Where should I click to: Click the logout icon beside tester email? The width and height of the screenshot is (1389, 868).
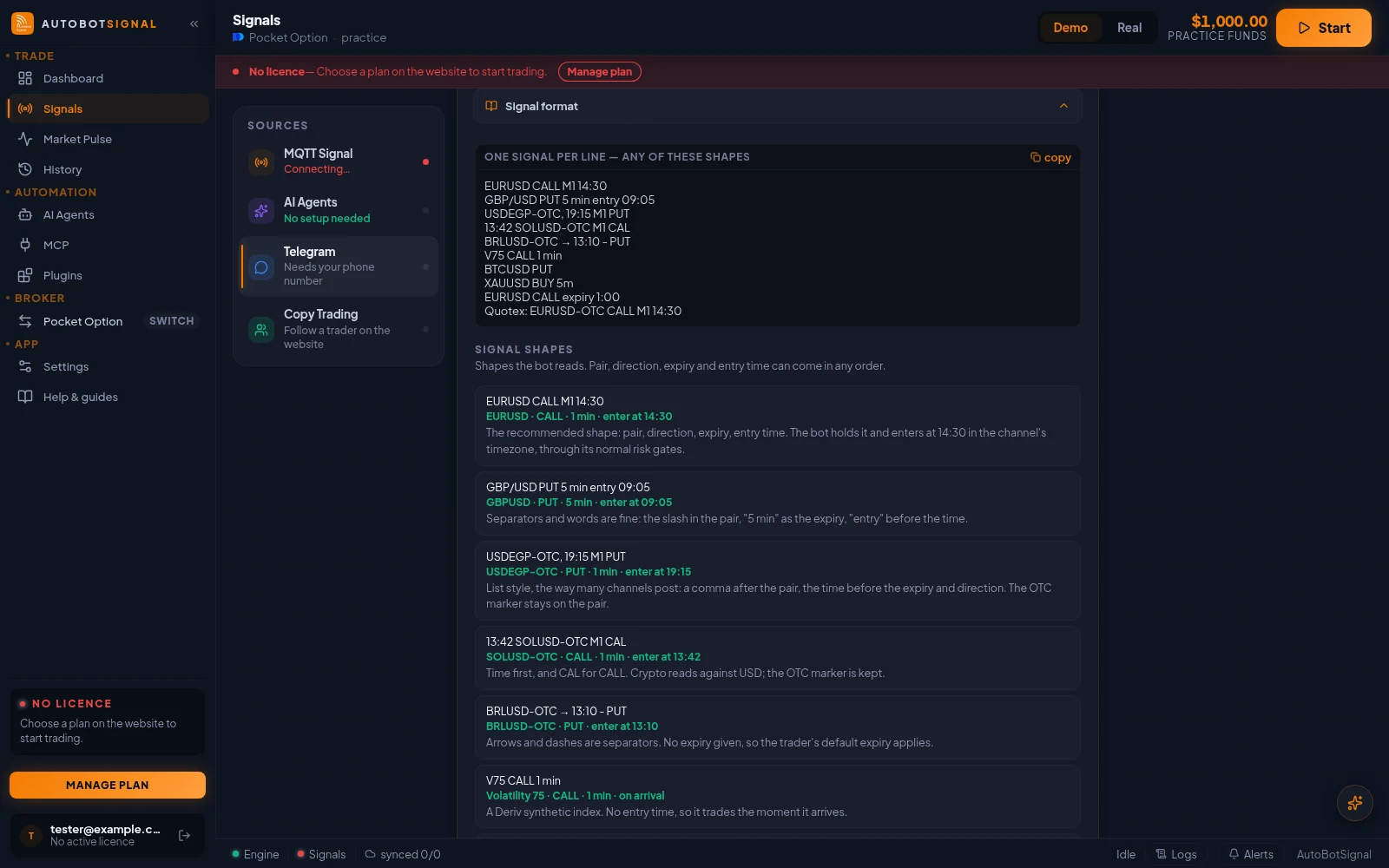coord(184,836)
